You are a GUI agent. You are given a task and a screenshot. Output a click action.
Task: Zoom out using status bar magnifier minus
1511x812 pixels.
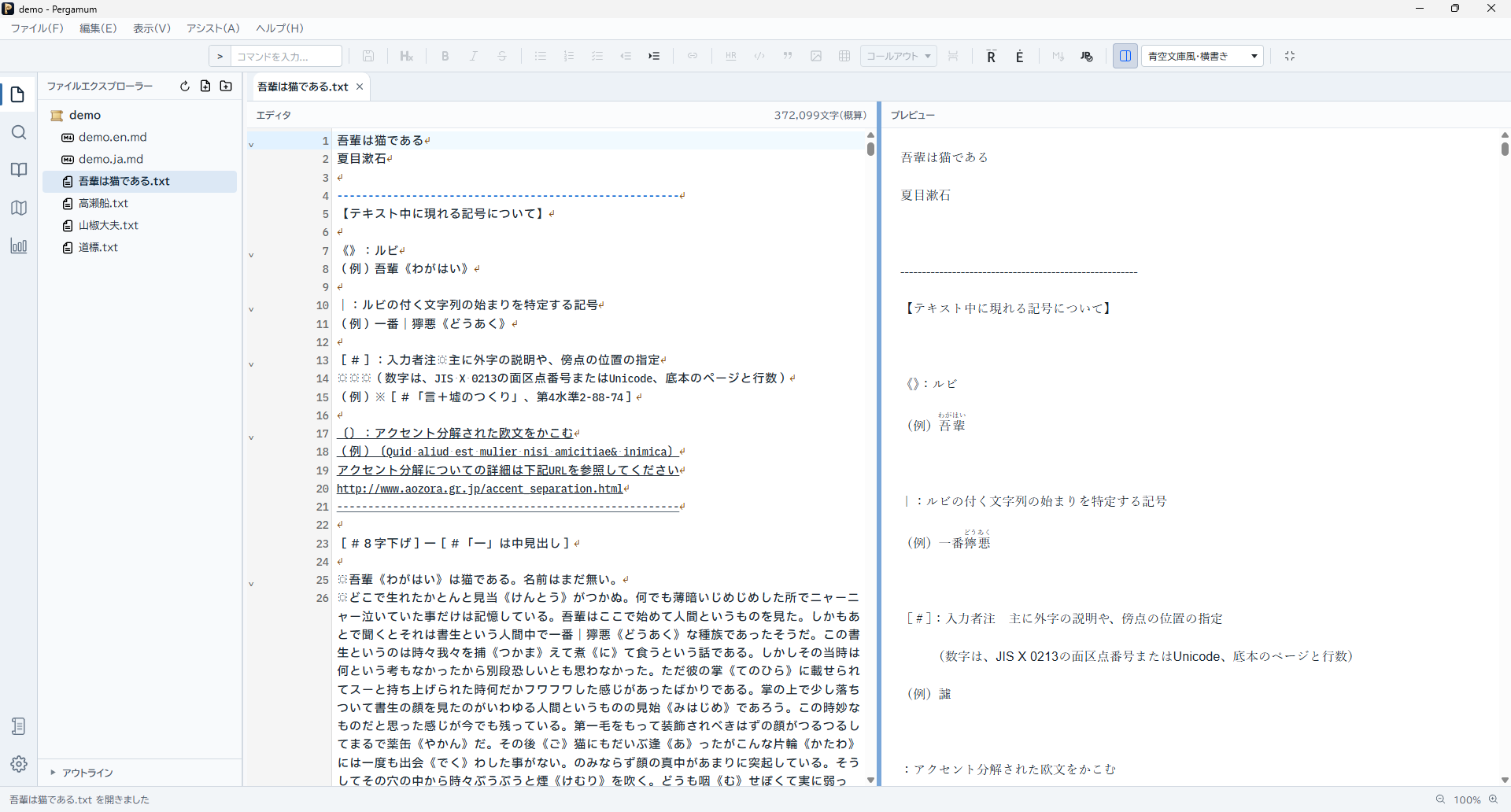pos(1440,799)
